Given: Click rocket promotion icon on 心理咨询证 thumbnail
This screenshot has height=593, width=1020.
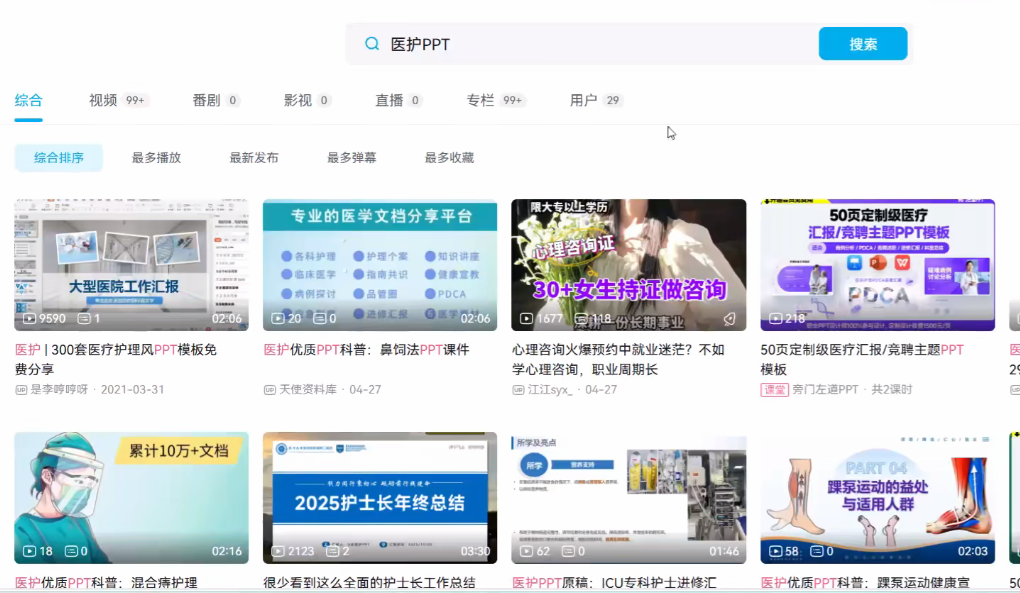Looking at the screenshot, I should (x=729, y=319).
